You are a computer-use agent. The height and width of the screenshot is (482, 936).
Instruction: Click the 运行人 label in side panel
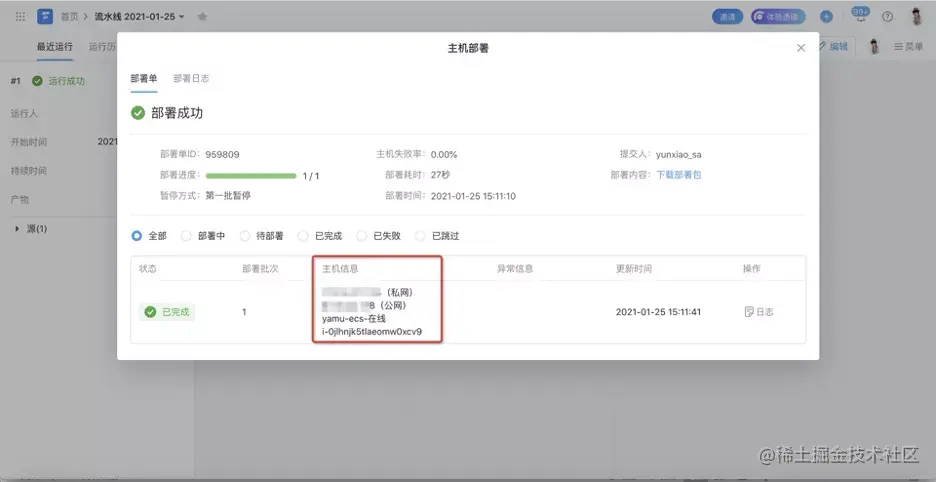tap(24, 113)
